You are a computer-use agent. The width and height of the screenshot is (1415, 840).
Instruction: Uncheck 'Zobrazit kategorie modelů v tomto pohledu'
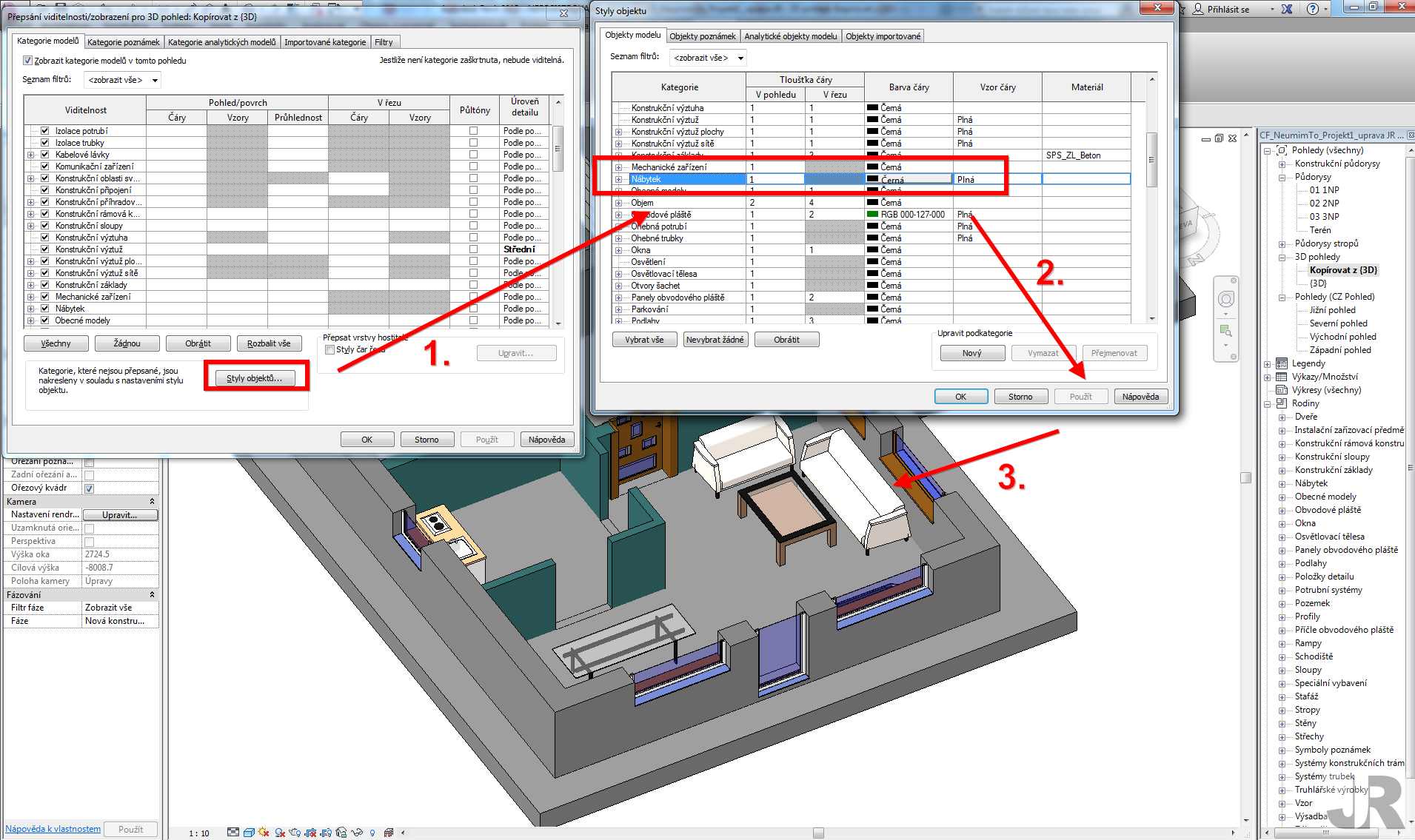coord(28,61)
